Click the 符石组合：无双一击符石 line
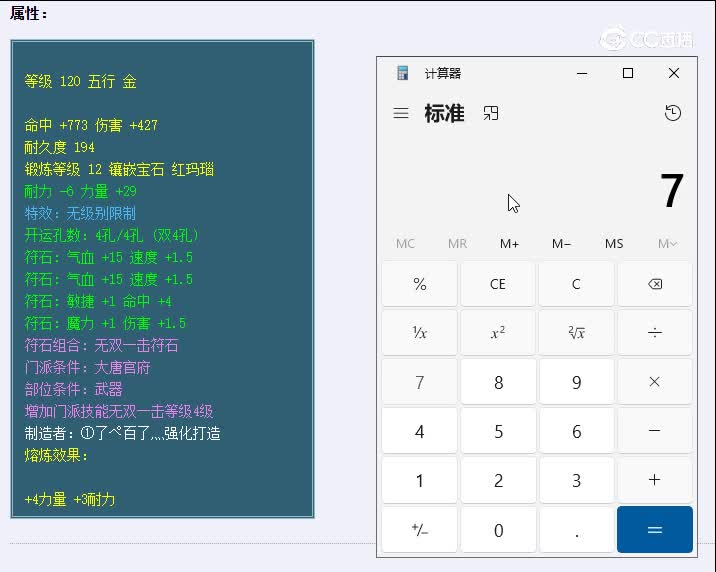 101,345
